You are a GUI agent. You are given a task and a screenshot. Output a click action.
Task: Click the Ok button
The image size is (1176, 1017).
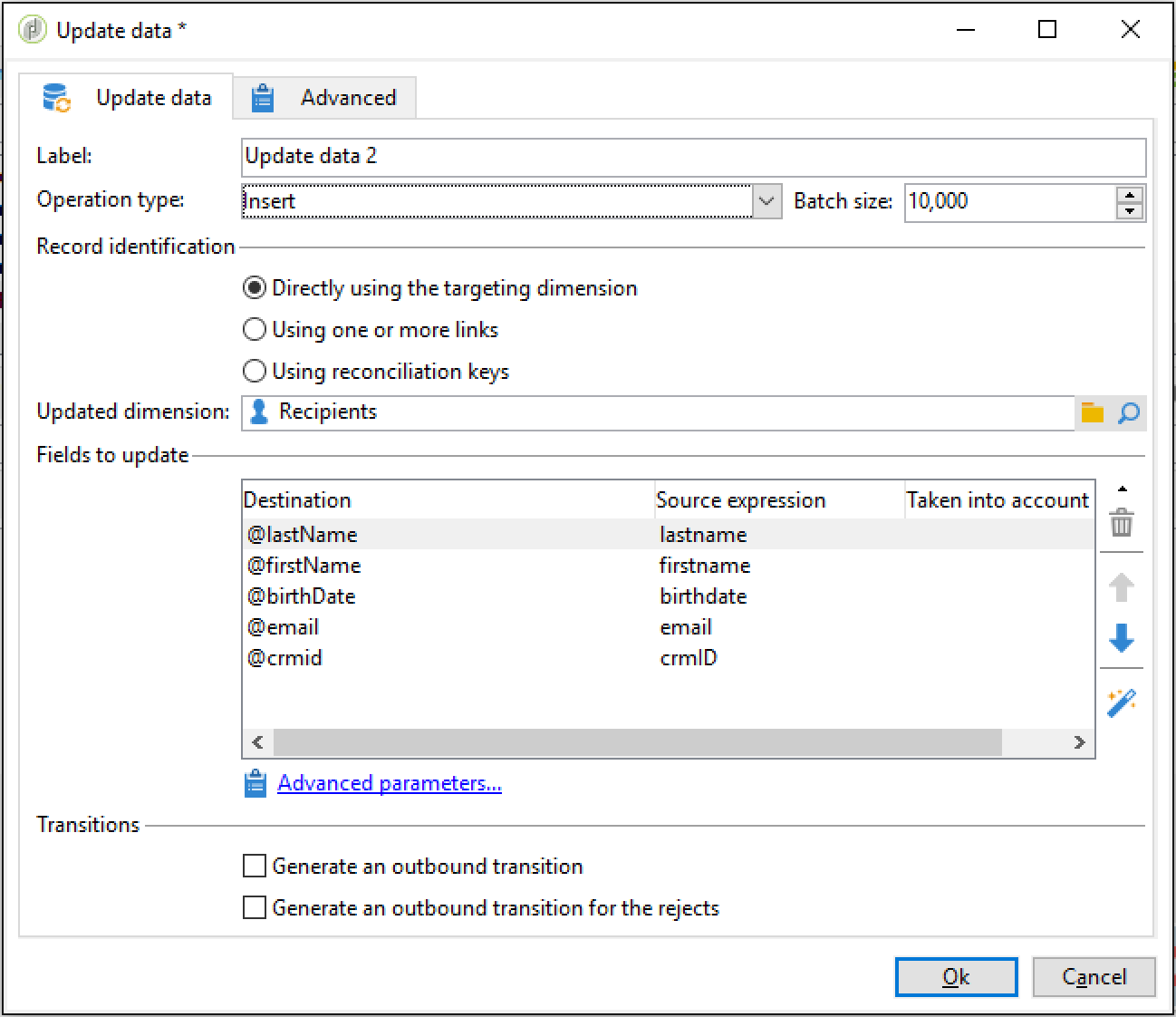point(956,976)
